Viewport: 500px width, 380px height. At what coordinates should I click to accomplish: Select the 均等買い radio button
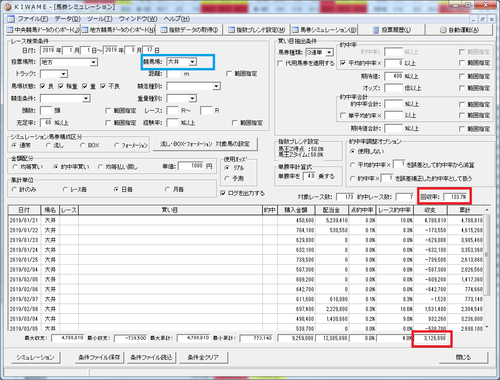click(14, 167)
